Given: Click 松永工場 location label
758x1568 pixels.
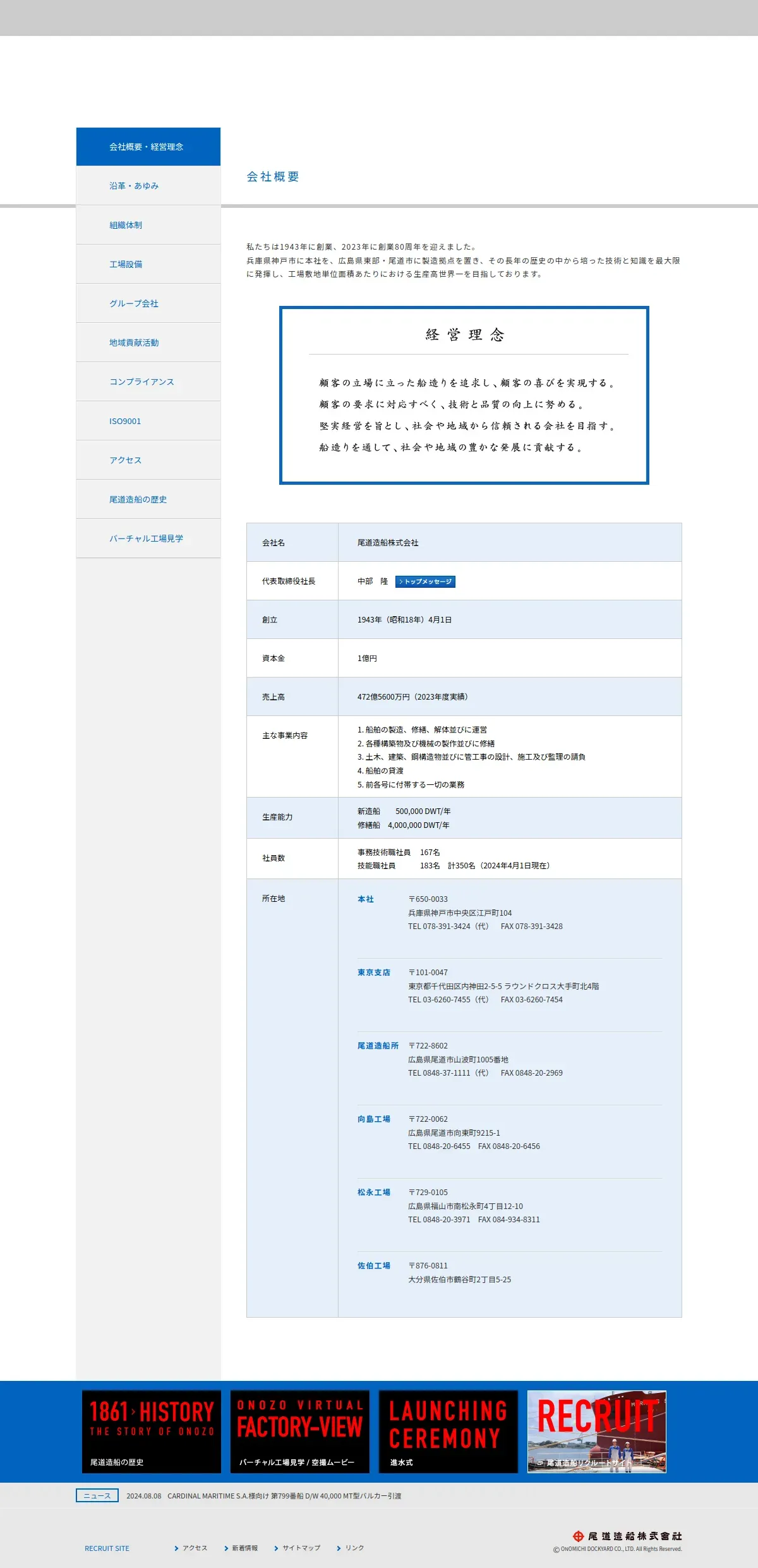Looking at the screenshot, I should 374,1193.
